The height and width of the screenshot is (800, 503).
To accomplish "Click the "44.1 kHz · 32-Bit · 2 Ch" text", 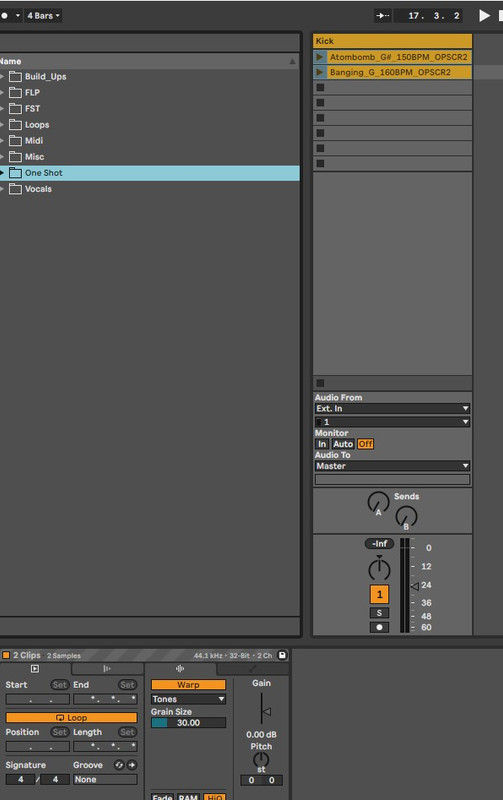I will [x=233, y=656].
